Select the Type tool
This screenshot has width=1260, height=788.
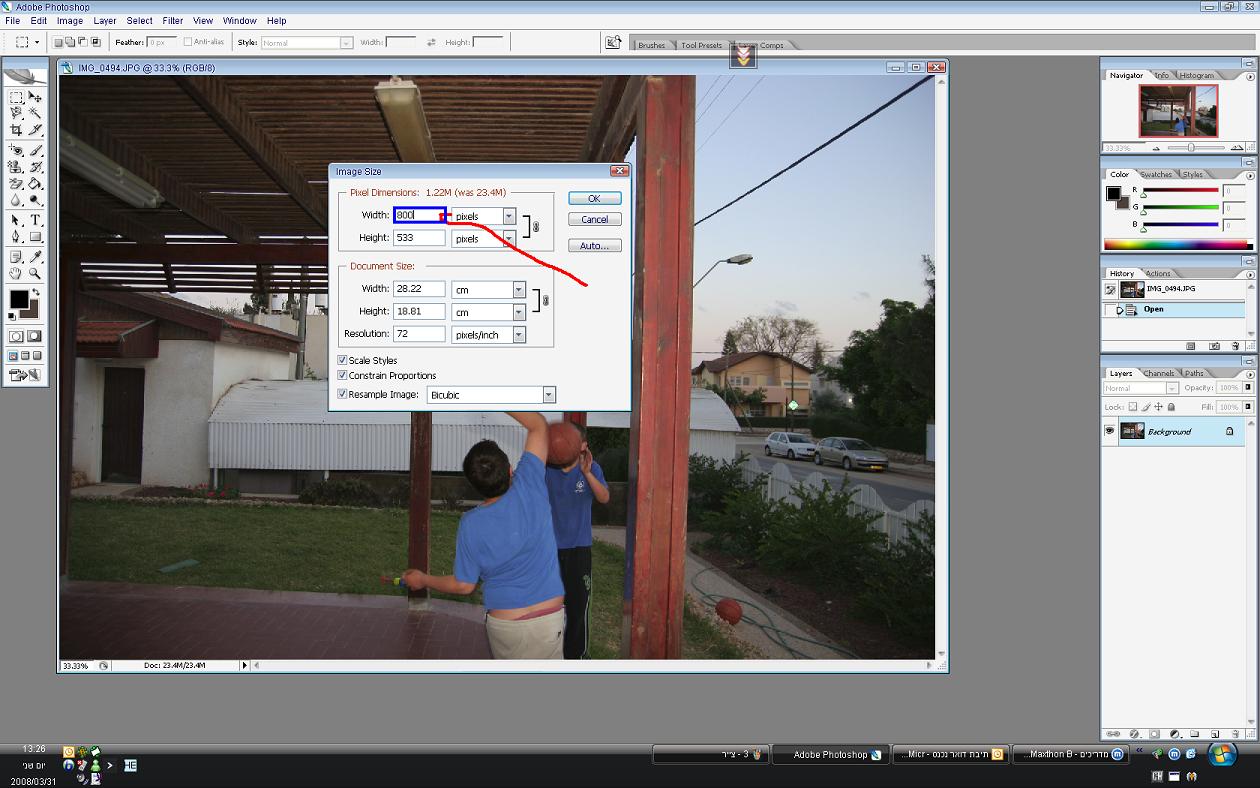coord(35,220)
